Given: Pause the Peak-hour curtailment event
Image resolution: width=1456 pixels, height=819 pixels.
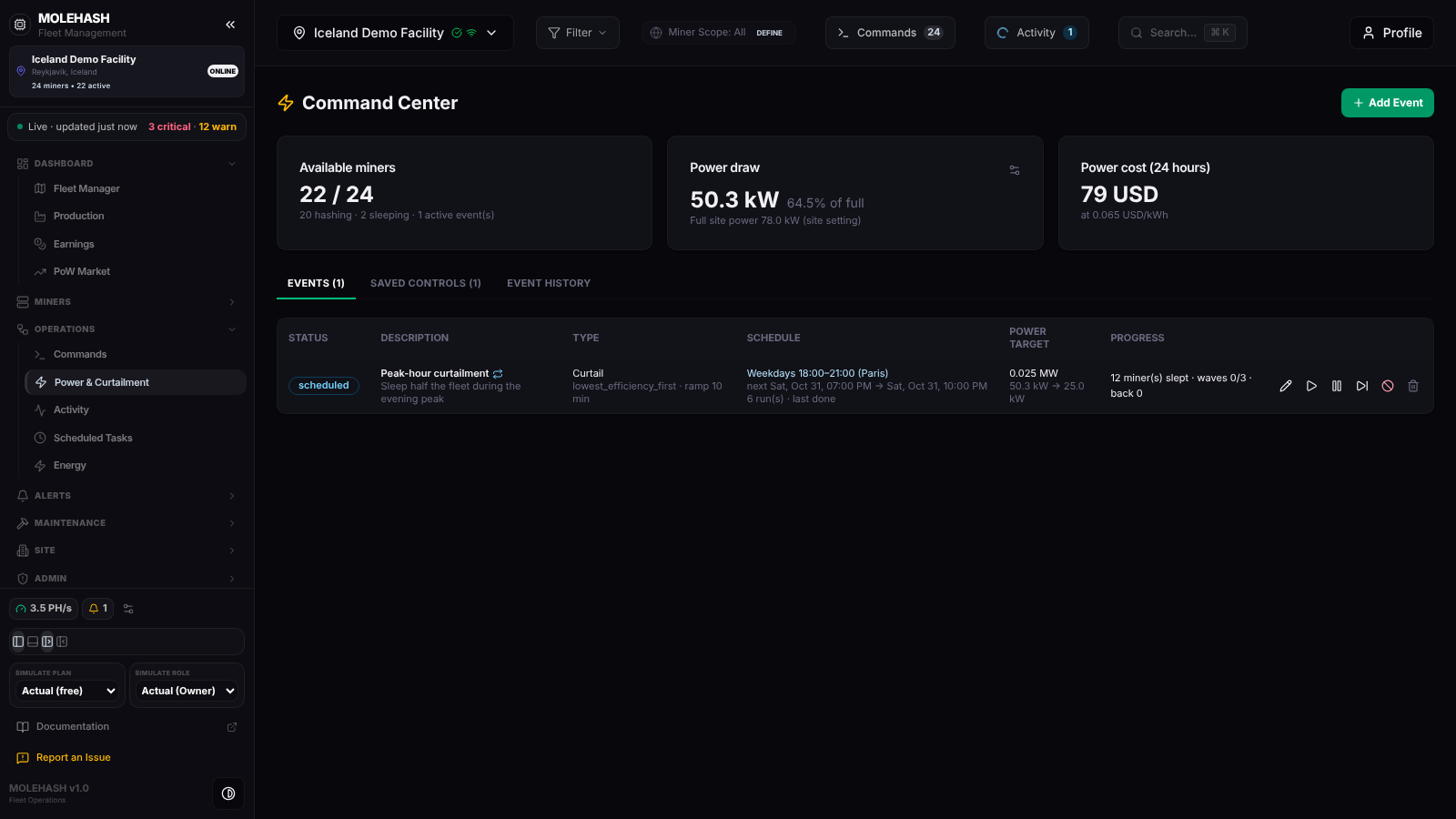Looking at the screenshot, I should (1337, 386).
